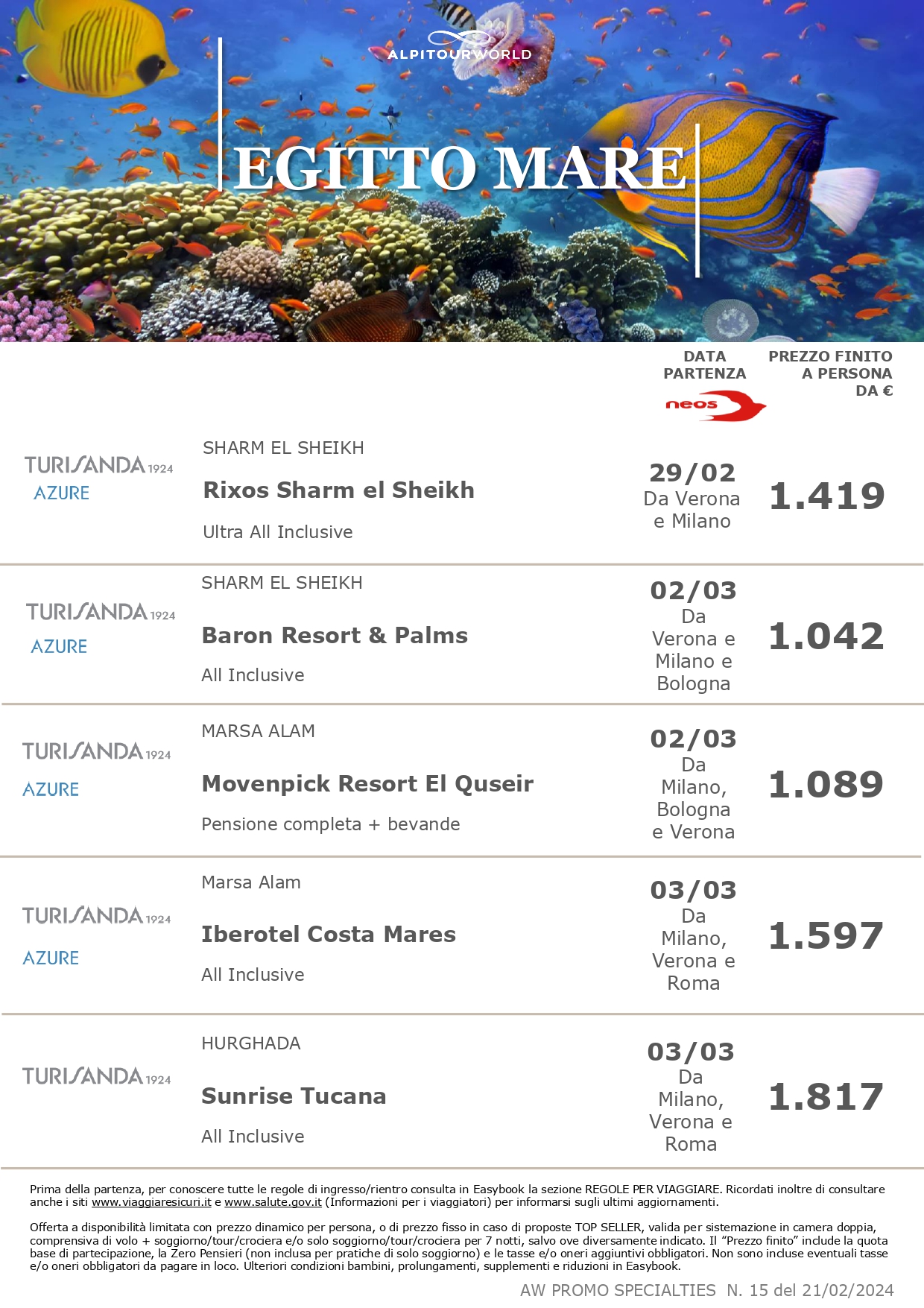Click the Turisanda logo beside Sunrise Tucana
This screenshot has height=1308, width=924.
click(x=97, y=1077)
